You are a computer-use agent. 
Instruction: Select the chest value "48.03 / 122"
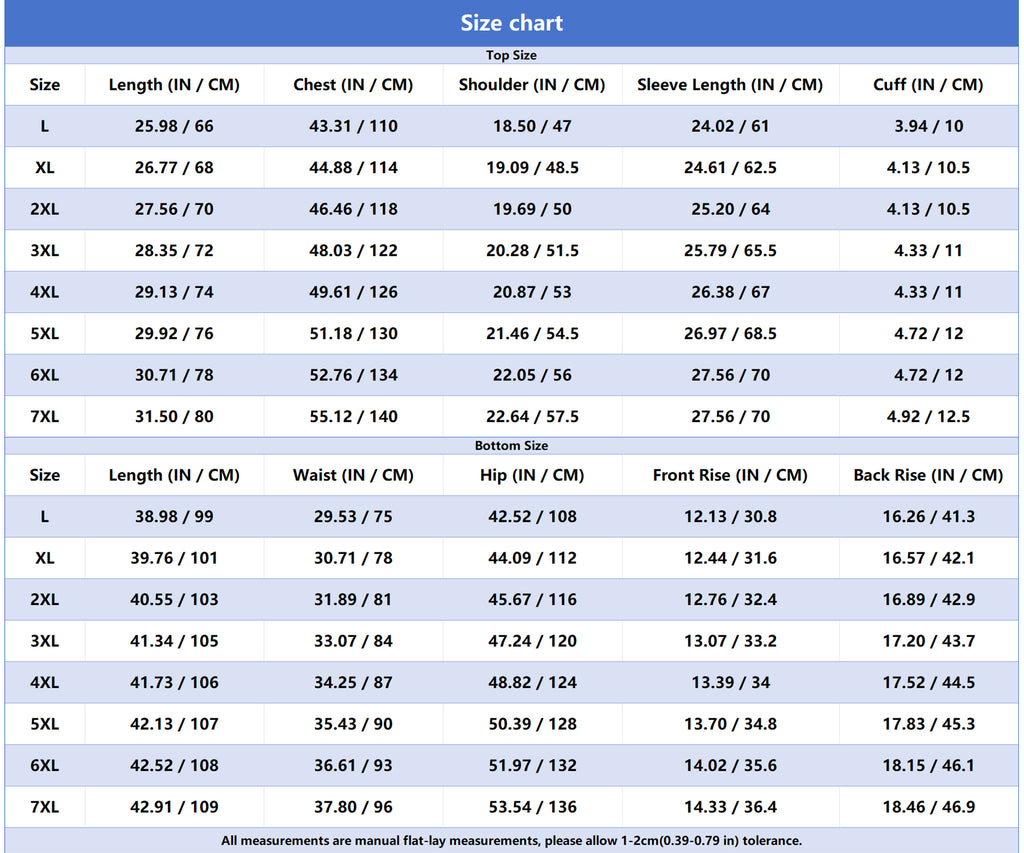pyautogui.click(x=353, y=251)
